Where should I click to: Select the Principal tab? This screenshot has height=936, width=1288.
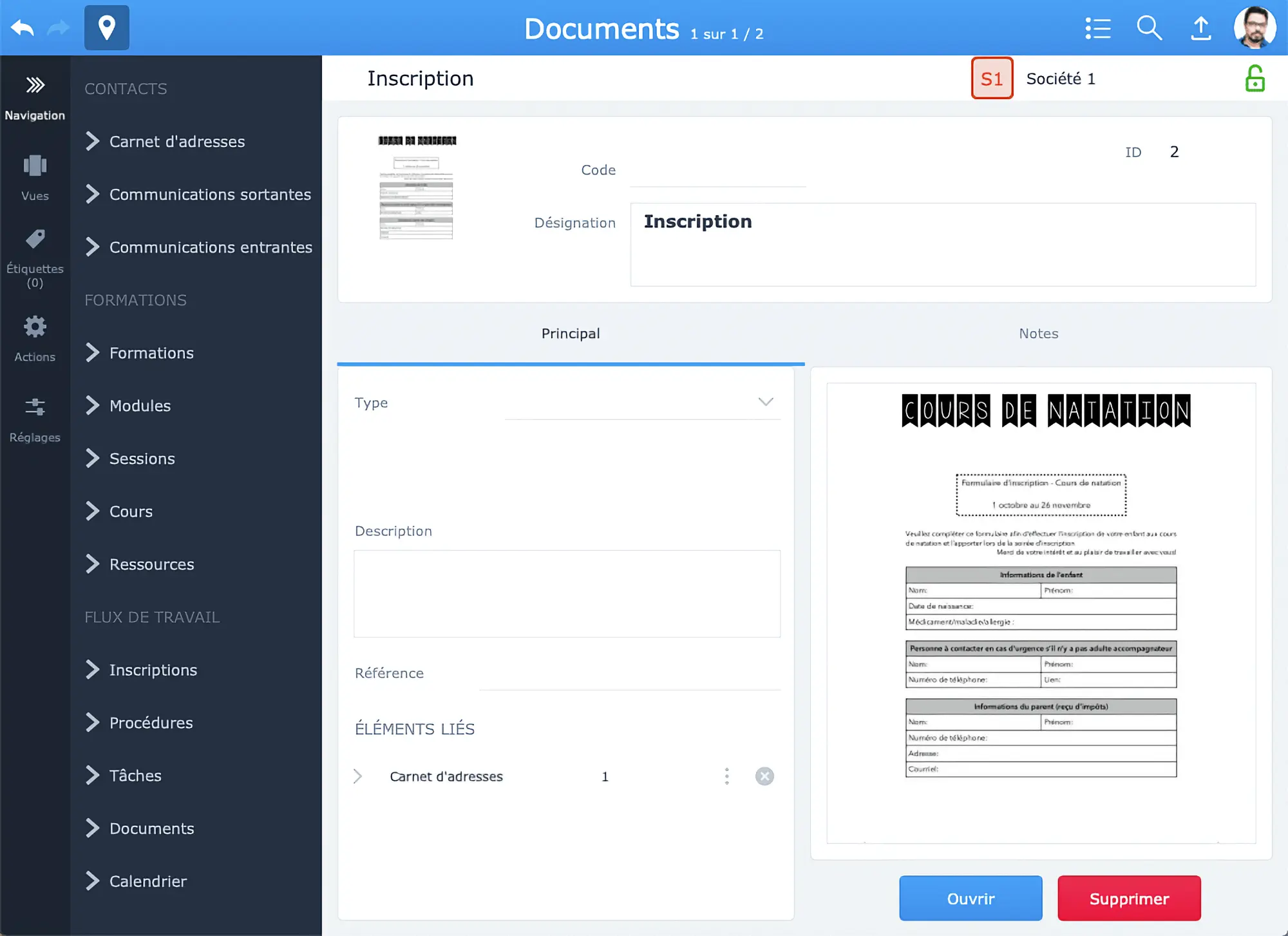click(x=571, y=333)
